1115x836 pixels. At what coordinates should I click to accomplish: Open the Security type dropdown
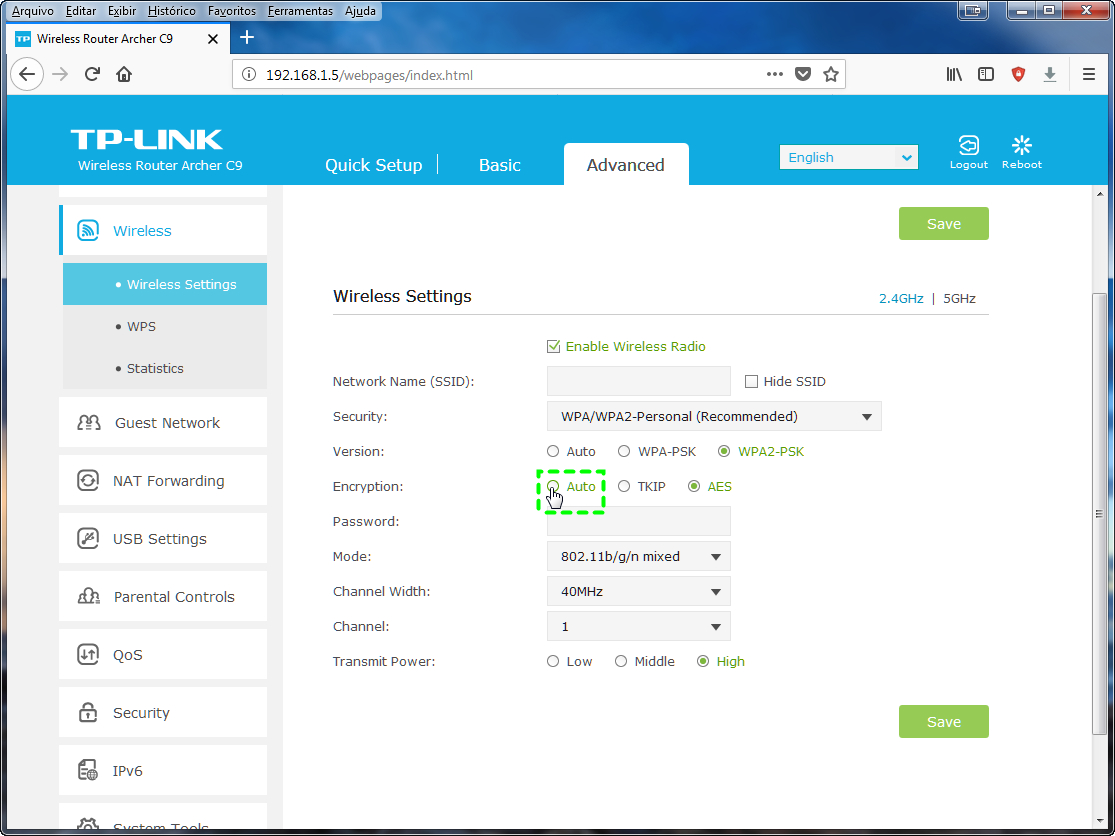pos(714,417)
